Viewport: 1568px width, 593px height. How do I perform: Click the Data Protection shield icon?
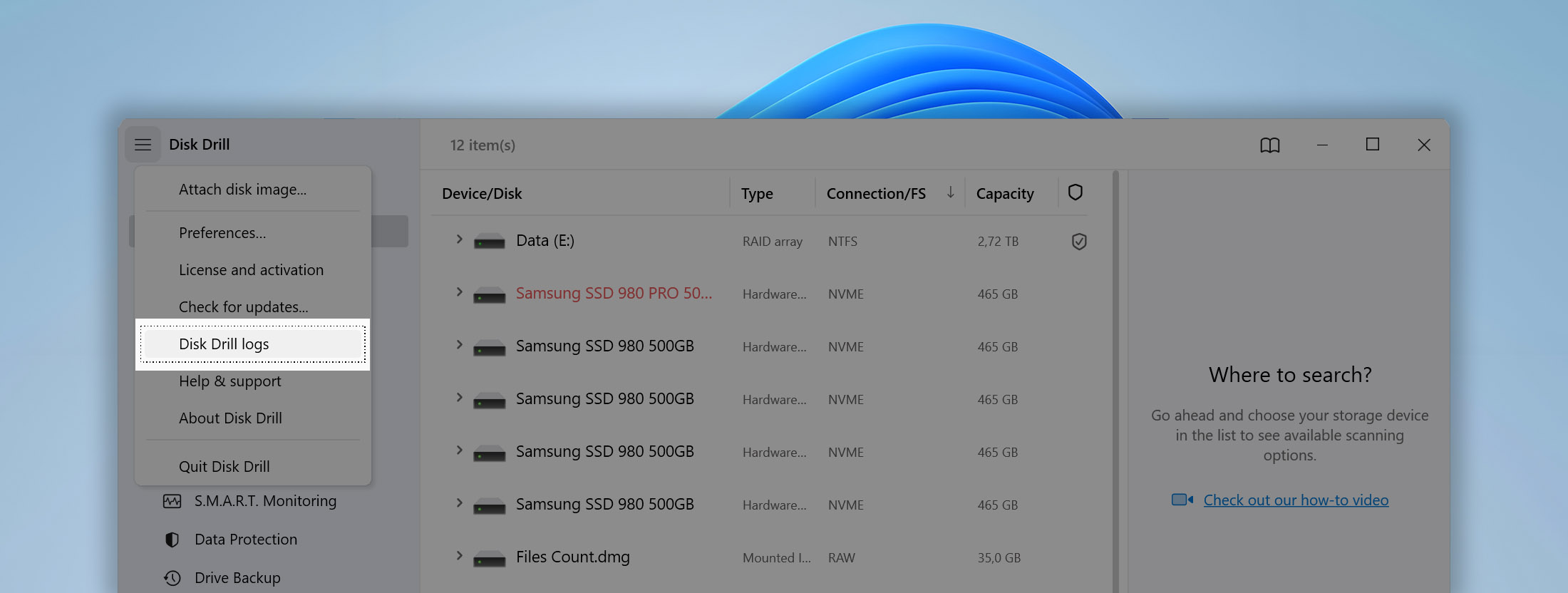(172, 540)
